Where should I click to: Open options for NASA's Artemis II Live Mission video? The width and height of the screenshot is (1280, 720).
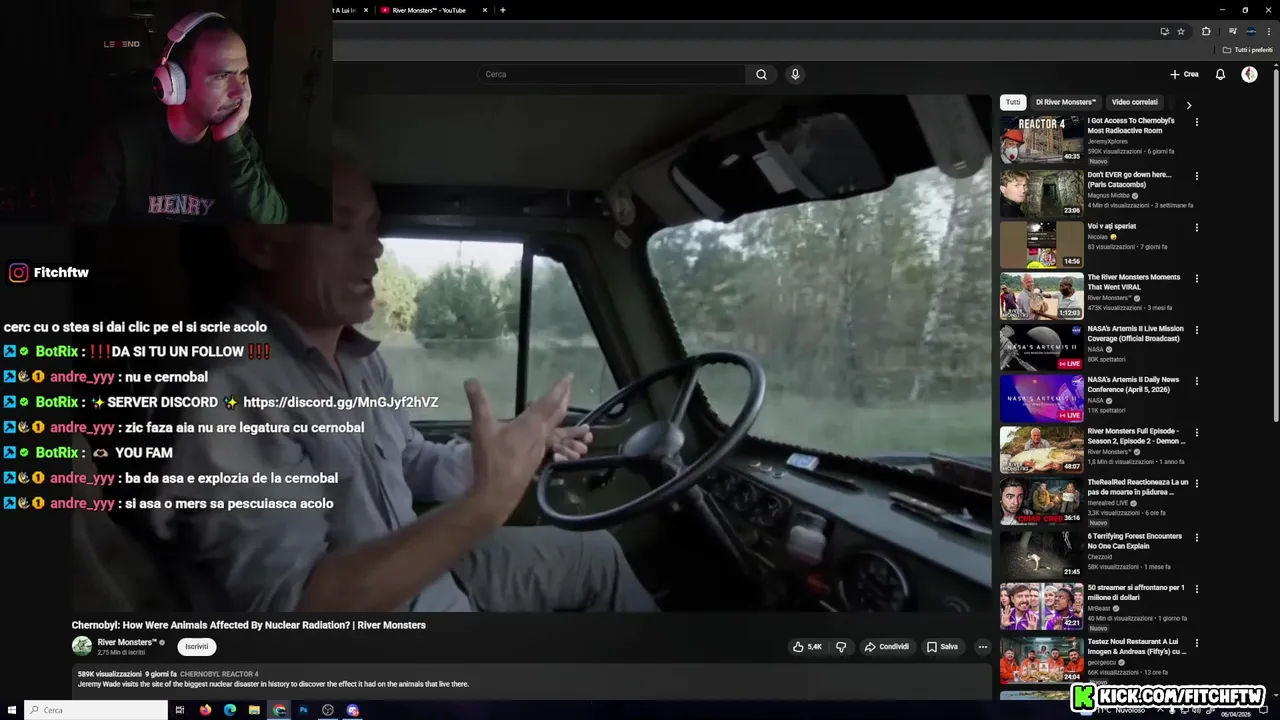[x=1197, y=330]
